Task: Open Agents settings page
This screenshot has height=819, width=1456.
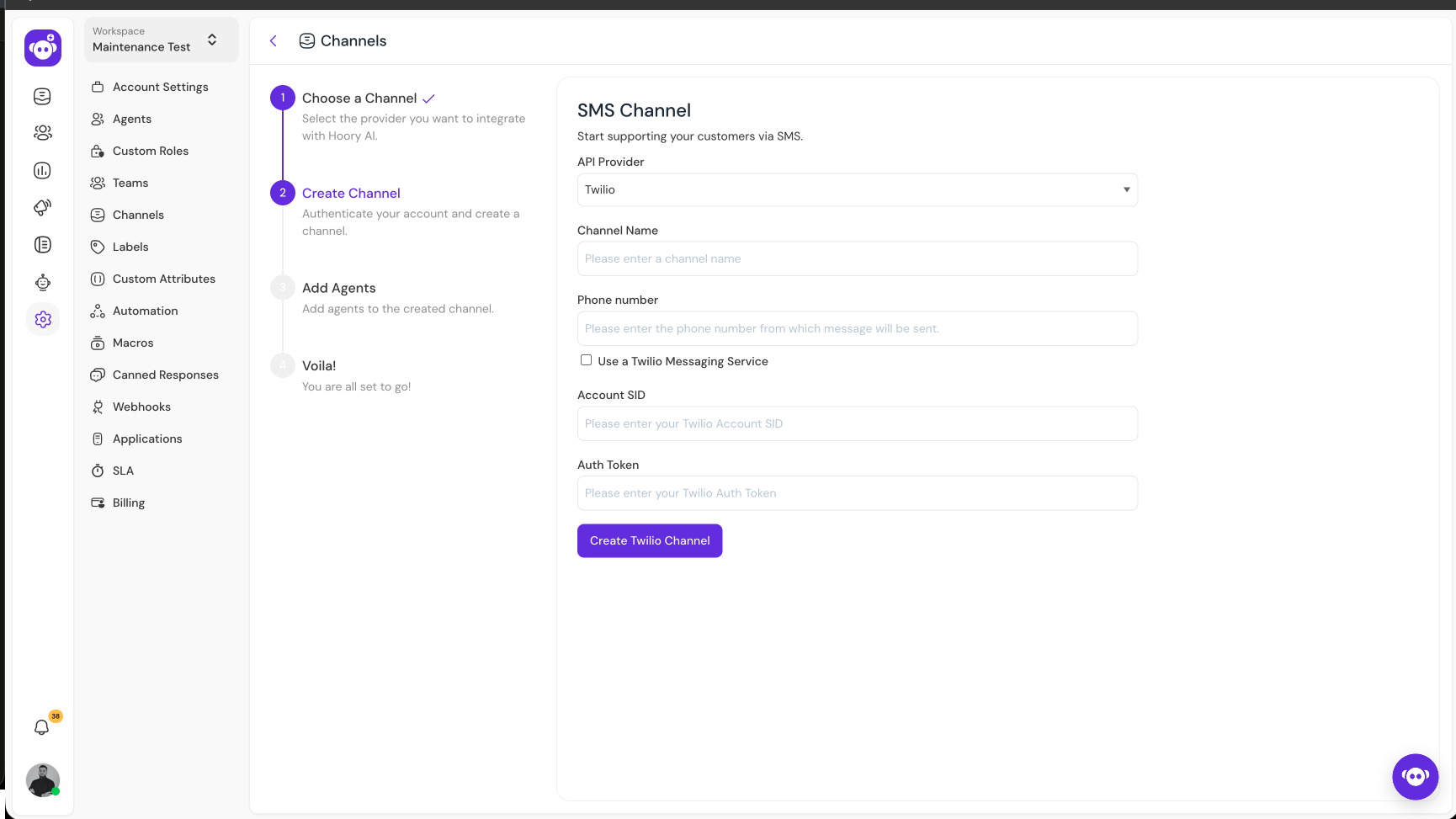Action: [x=132, y=119]
